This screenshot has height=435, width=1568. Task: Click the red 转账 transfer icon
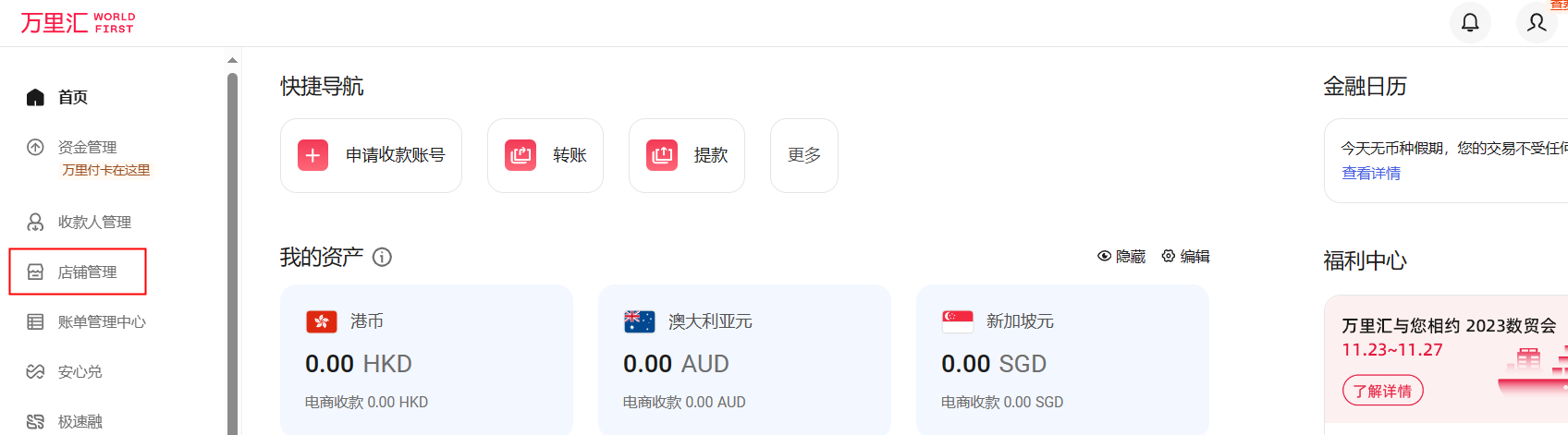521,155
